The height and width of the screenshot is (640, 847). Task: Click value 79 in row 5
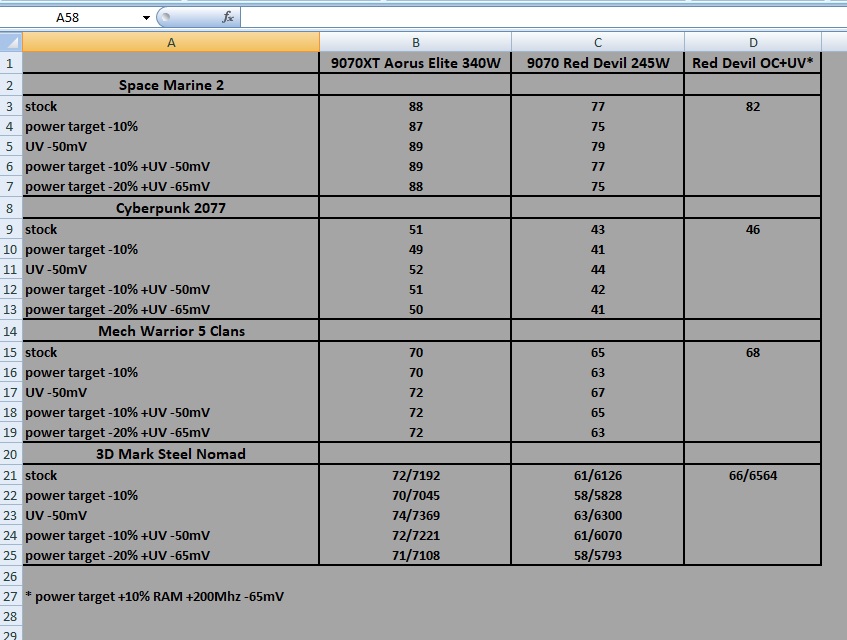[x=597, y=147]
